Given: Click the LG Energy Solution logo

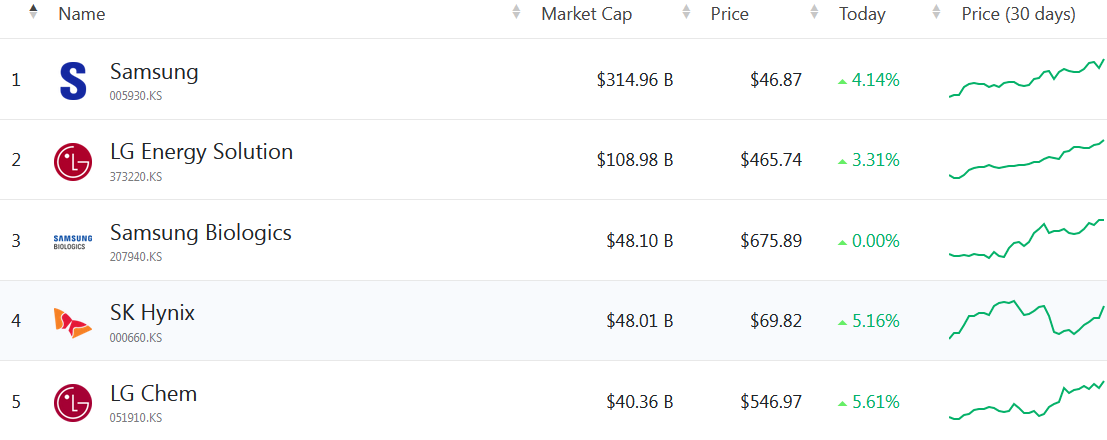Looking at the screenshot, I should 73,161.
